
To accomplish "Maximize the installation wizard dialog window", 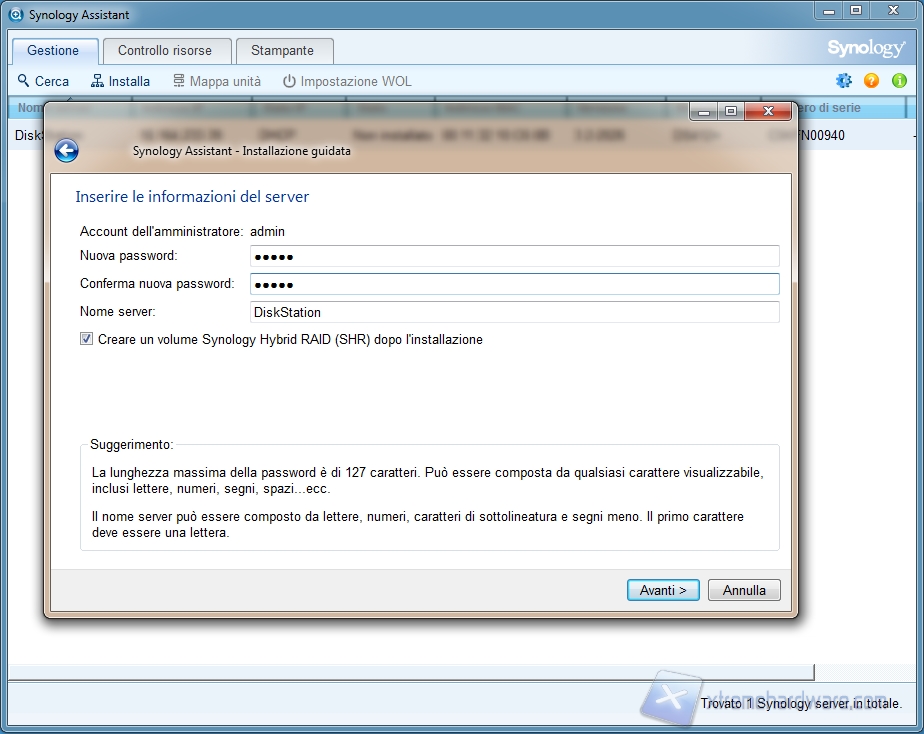I will pos(731,111).
